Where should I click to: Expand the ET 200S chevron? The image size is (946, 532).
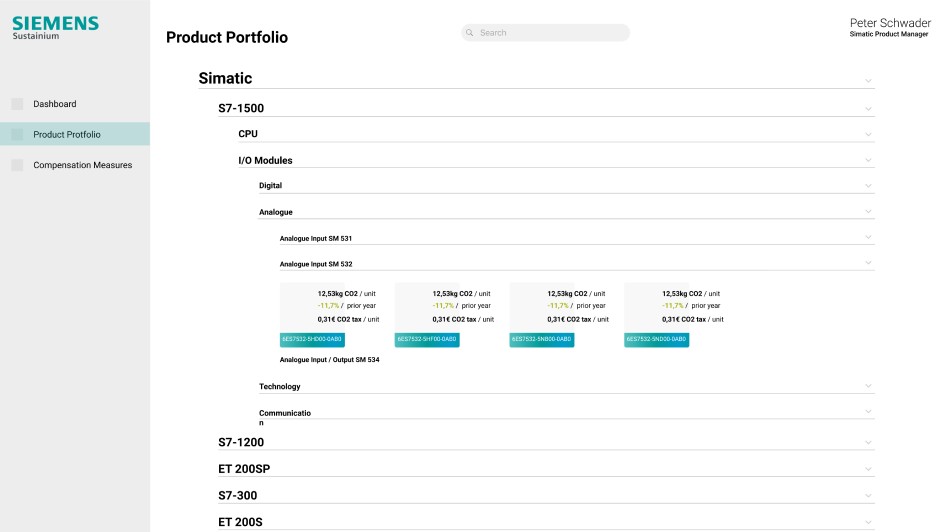pyautogui.click(x=868, y=522)
